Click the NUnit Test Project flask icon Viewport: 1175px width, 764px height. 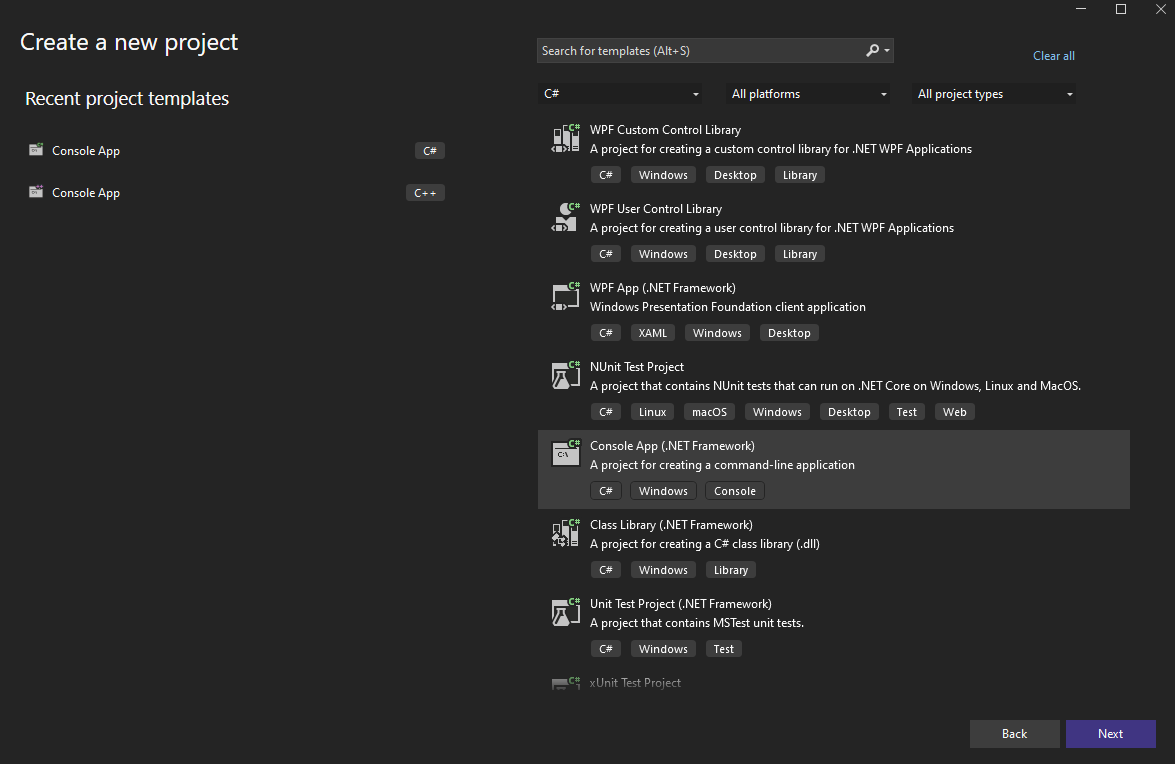[566, 375]
